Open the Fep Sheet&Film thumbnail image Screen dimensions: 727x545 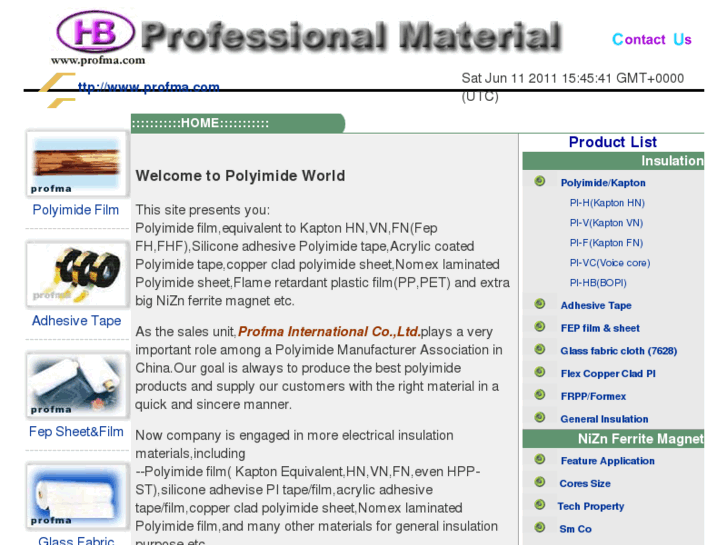point(77,385)
